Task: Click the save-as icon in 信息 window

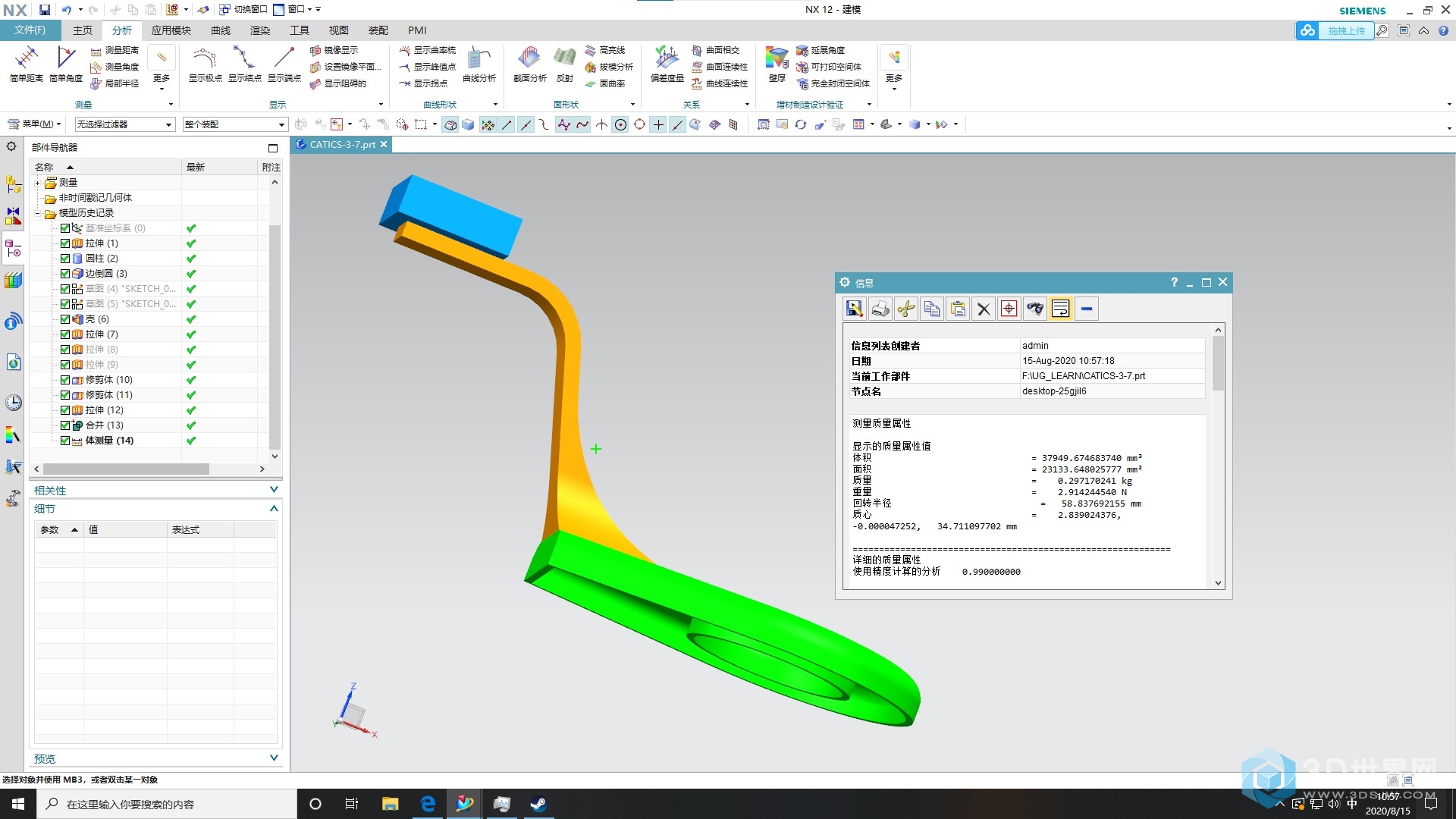Action: click(x=855, y=309)
